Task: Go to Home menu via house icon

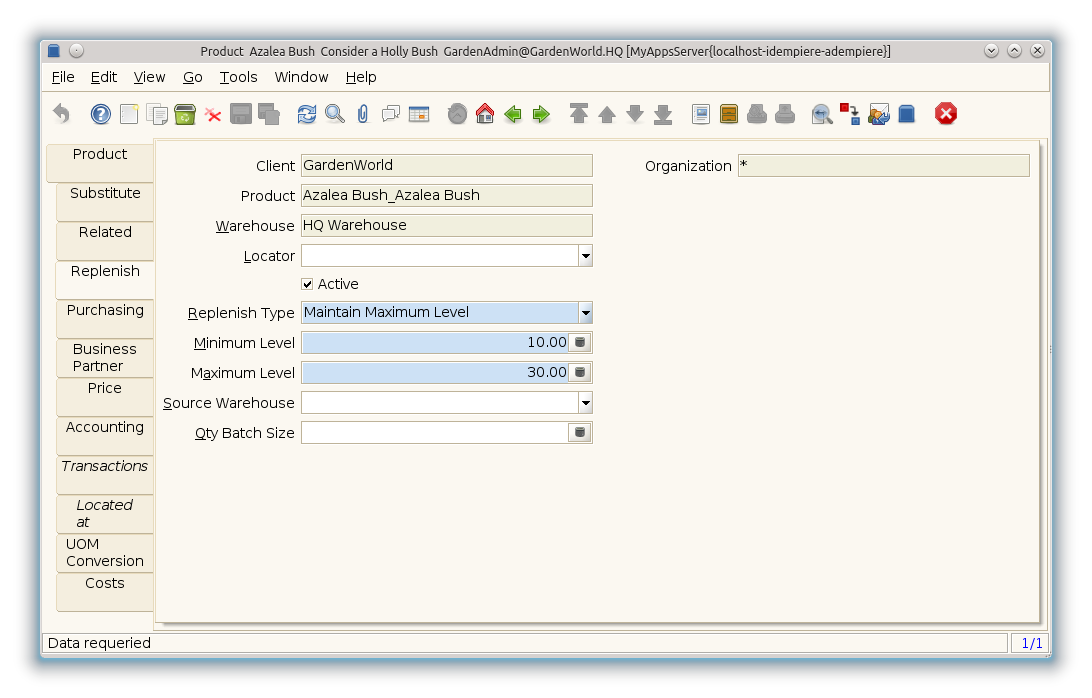Action: [x=485, y=114]
